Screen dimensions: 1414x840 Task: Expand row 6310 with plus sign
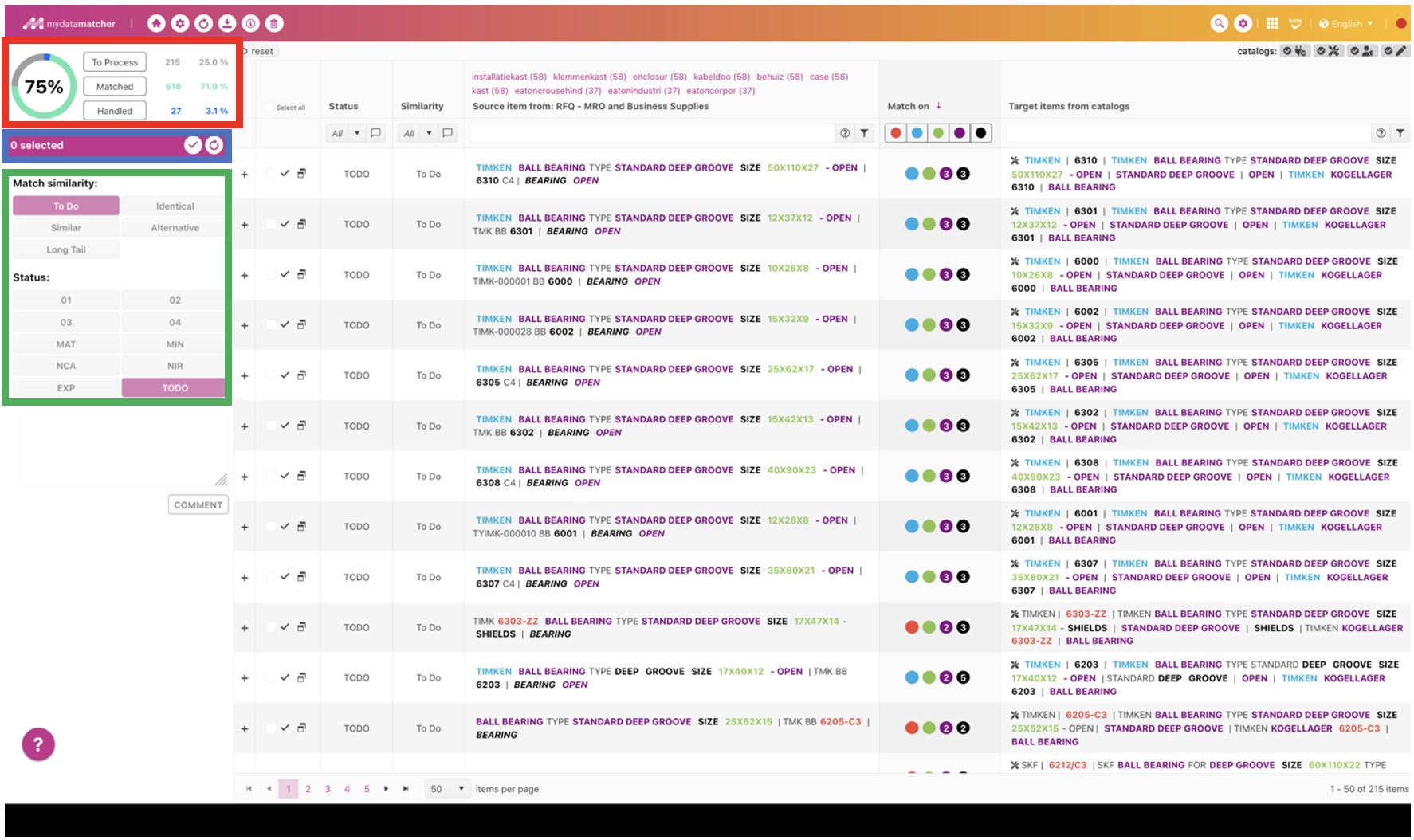click(245, 175)
